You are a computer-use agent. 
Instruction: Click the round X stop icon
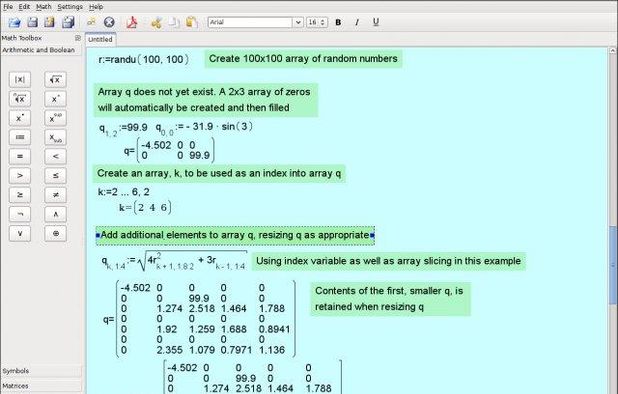tap(109, 22)
